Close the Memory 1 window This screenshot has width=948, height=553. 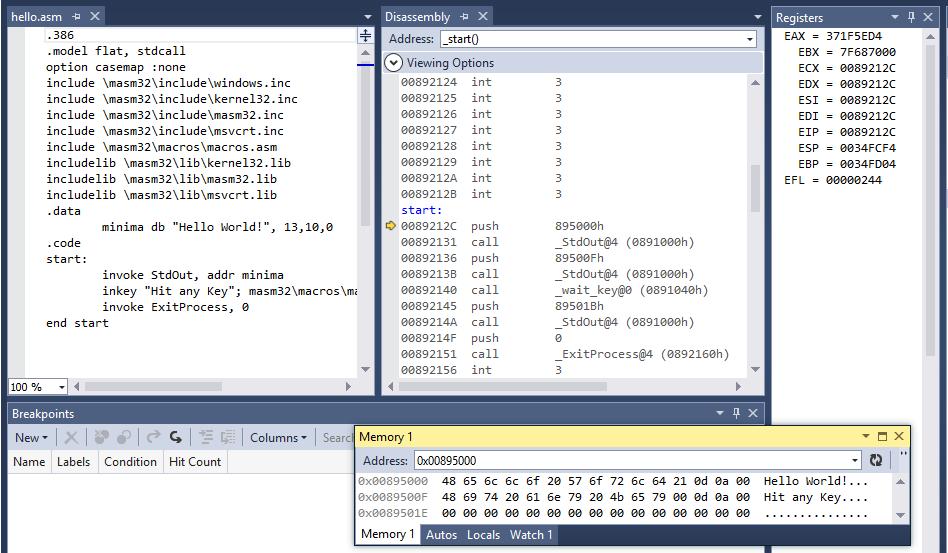(899, 436)
